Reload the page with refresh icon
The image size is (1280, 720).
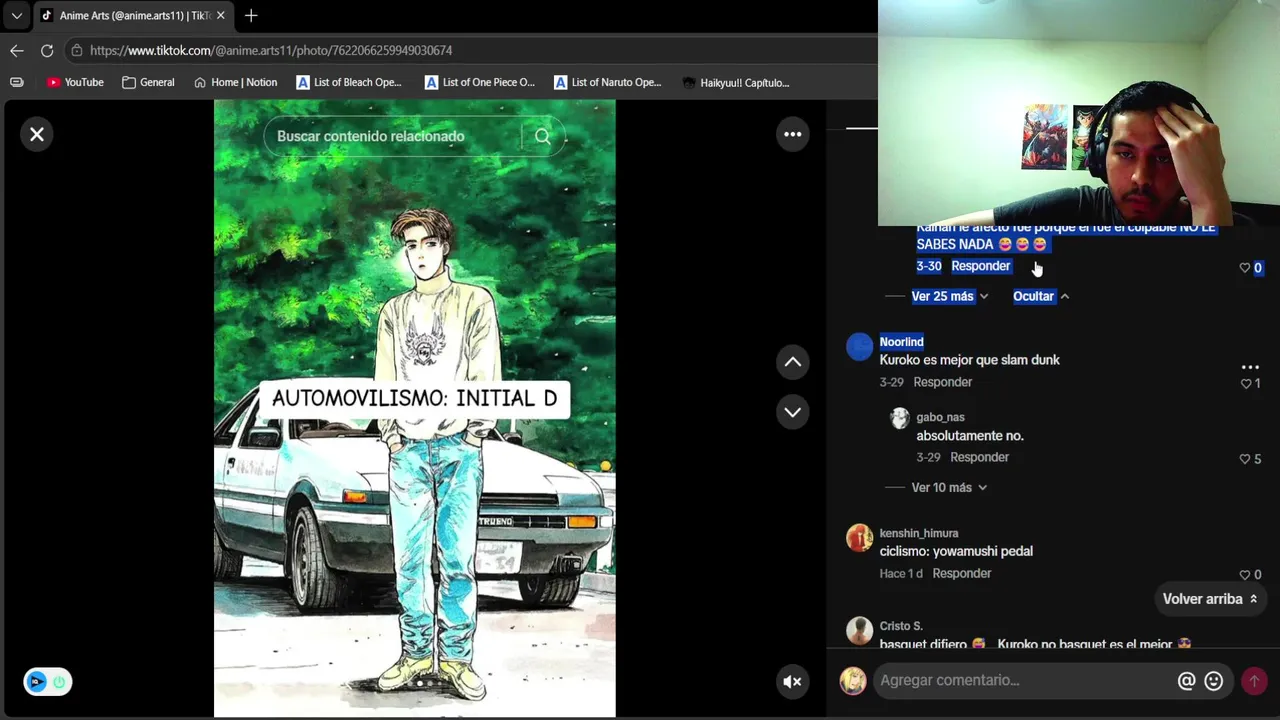click(47, 50)
